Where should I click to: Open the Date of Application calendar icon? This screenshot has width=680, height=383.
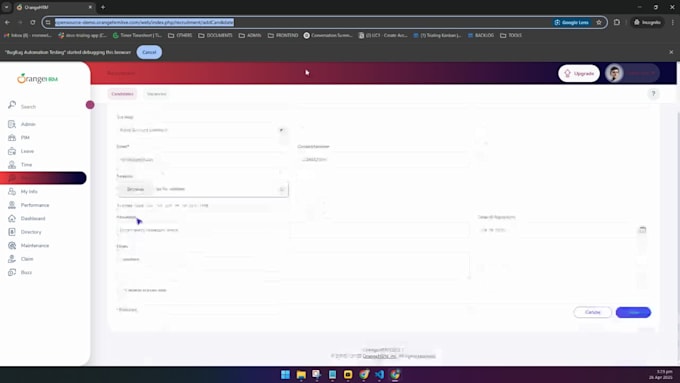click(x=642, y=230)
